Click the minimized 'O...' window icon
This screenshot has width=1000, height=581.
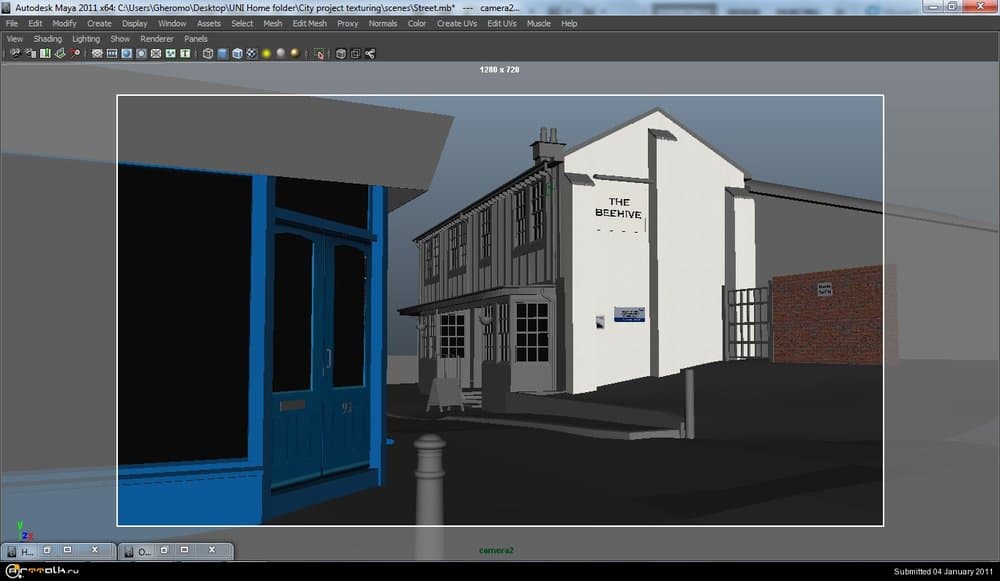coord(129,552)
